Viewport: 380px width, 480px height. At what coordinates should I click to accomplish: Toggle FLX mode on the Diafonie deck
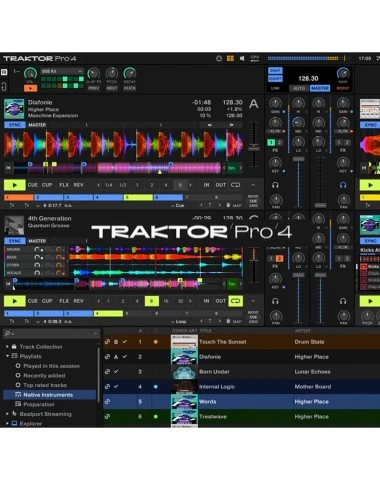tap(64, 185)
